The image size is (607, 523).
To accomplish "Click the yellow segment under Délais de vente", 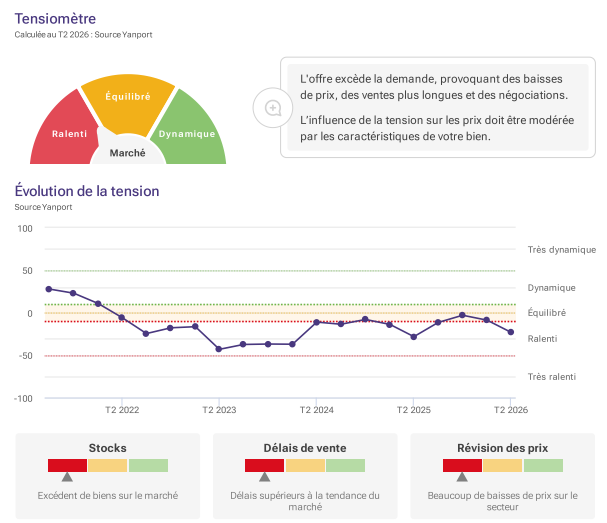I will pos(305,465).
